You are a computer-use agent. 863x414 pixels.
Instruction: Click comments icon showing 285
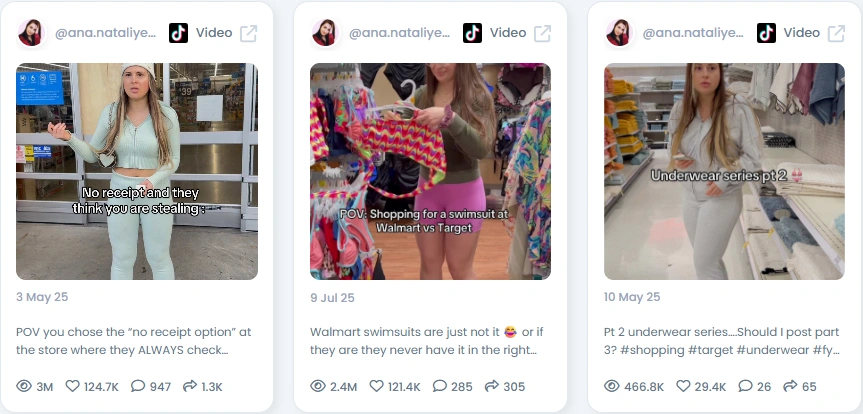440,386
